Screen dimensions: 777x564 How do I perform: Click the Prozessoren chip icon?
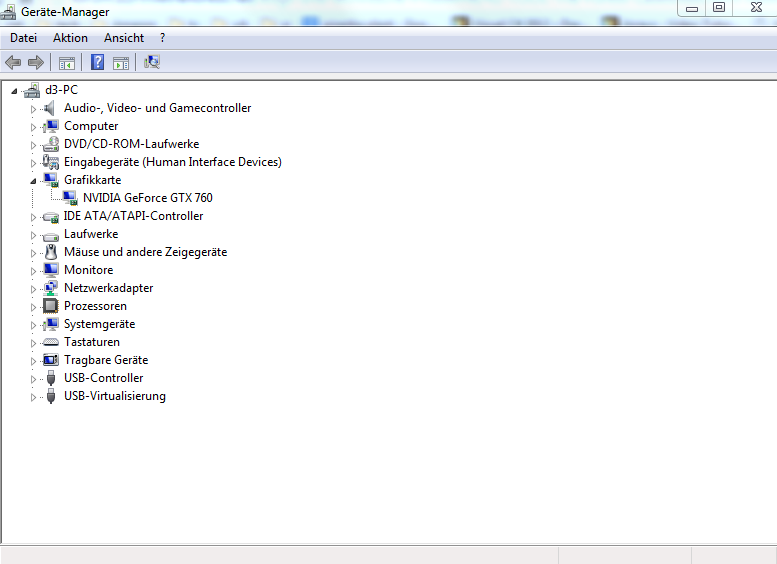51,306
